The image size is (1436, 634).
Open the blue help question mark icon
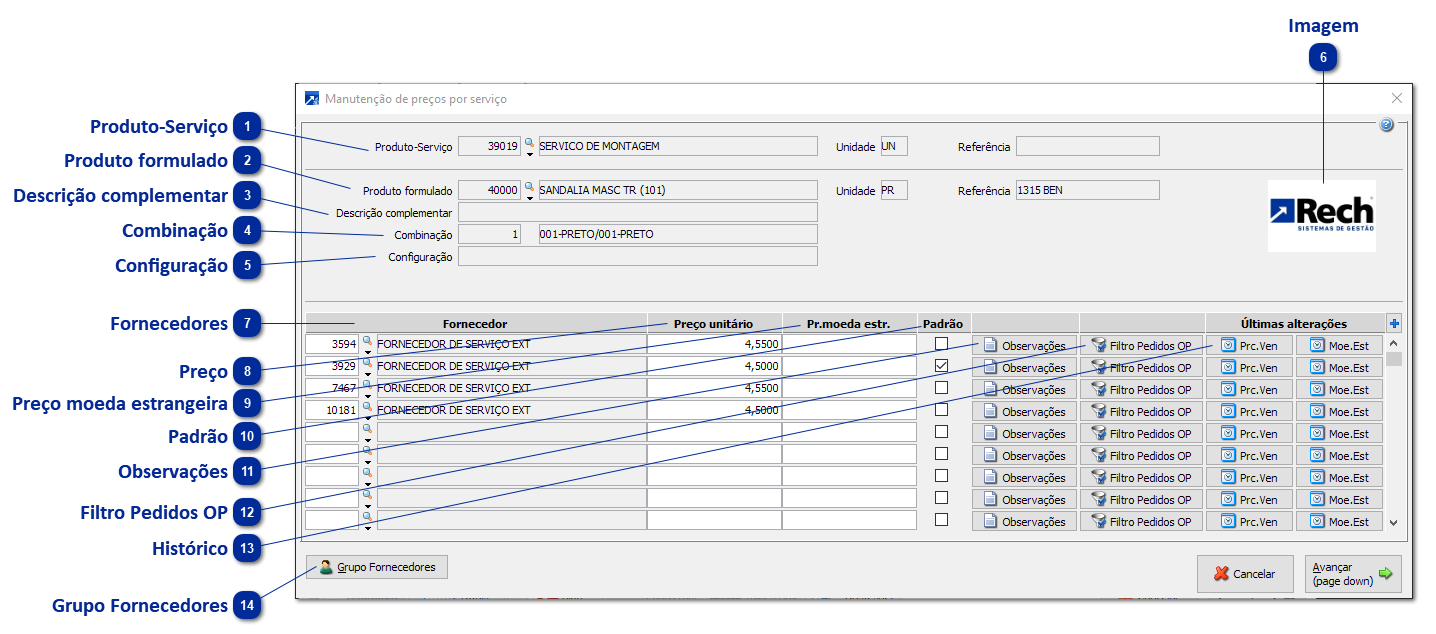click(x=1386, y=125)
